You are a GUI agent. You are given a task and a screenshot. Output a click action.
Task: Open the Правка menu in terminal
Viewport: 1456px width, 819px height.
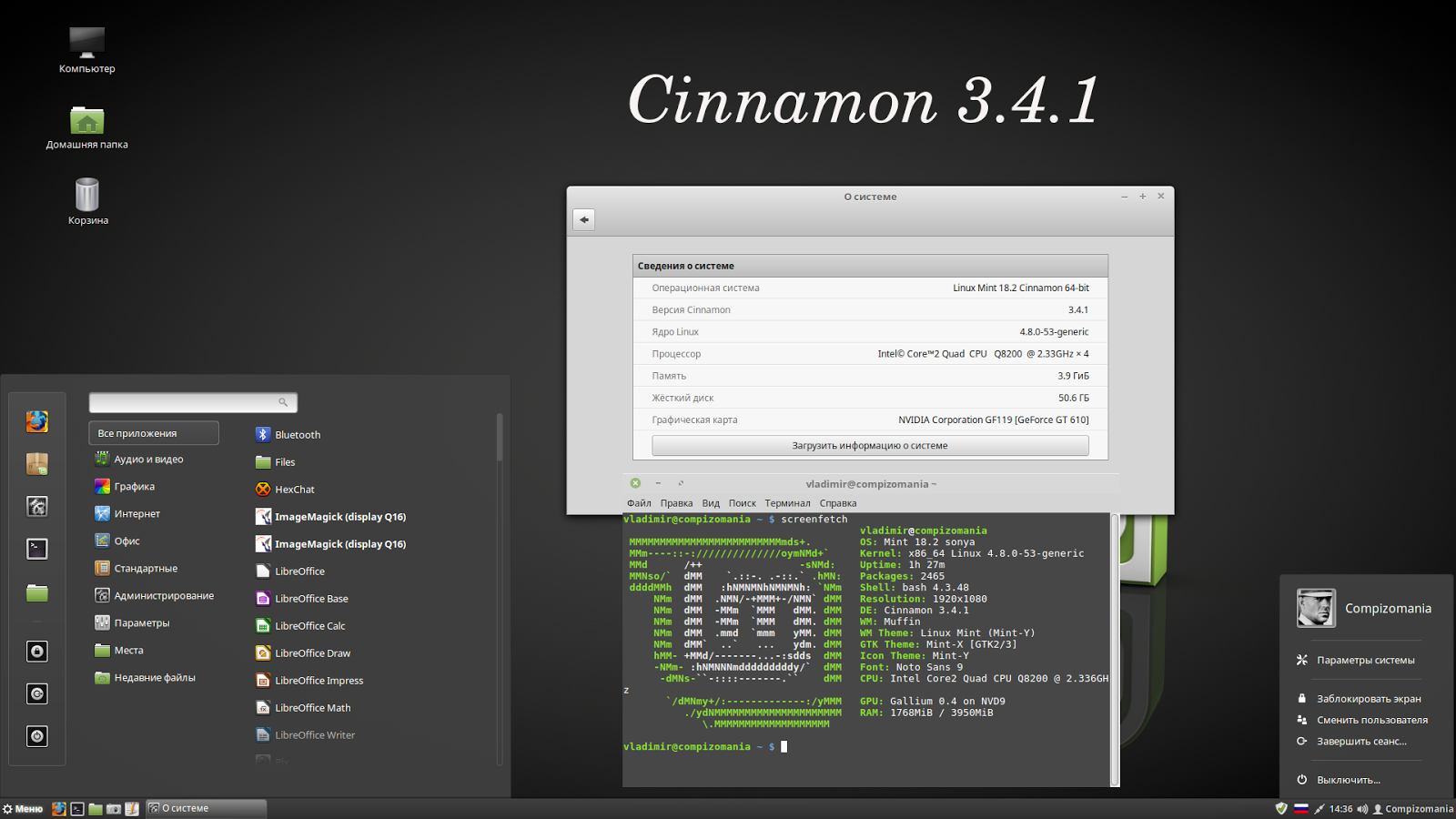tap(677, 502)
